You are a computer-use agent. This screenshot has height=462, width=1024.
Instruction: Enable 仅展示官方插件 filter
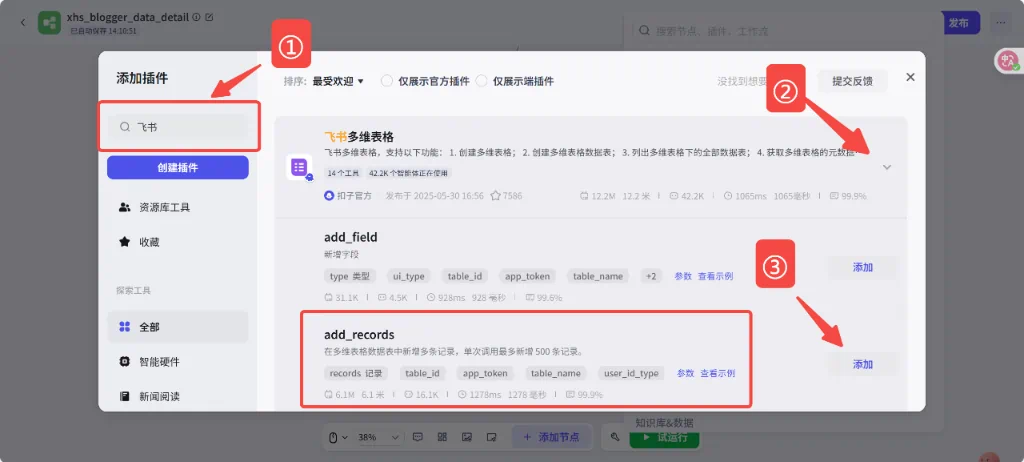coord(387,81)
